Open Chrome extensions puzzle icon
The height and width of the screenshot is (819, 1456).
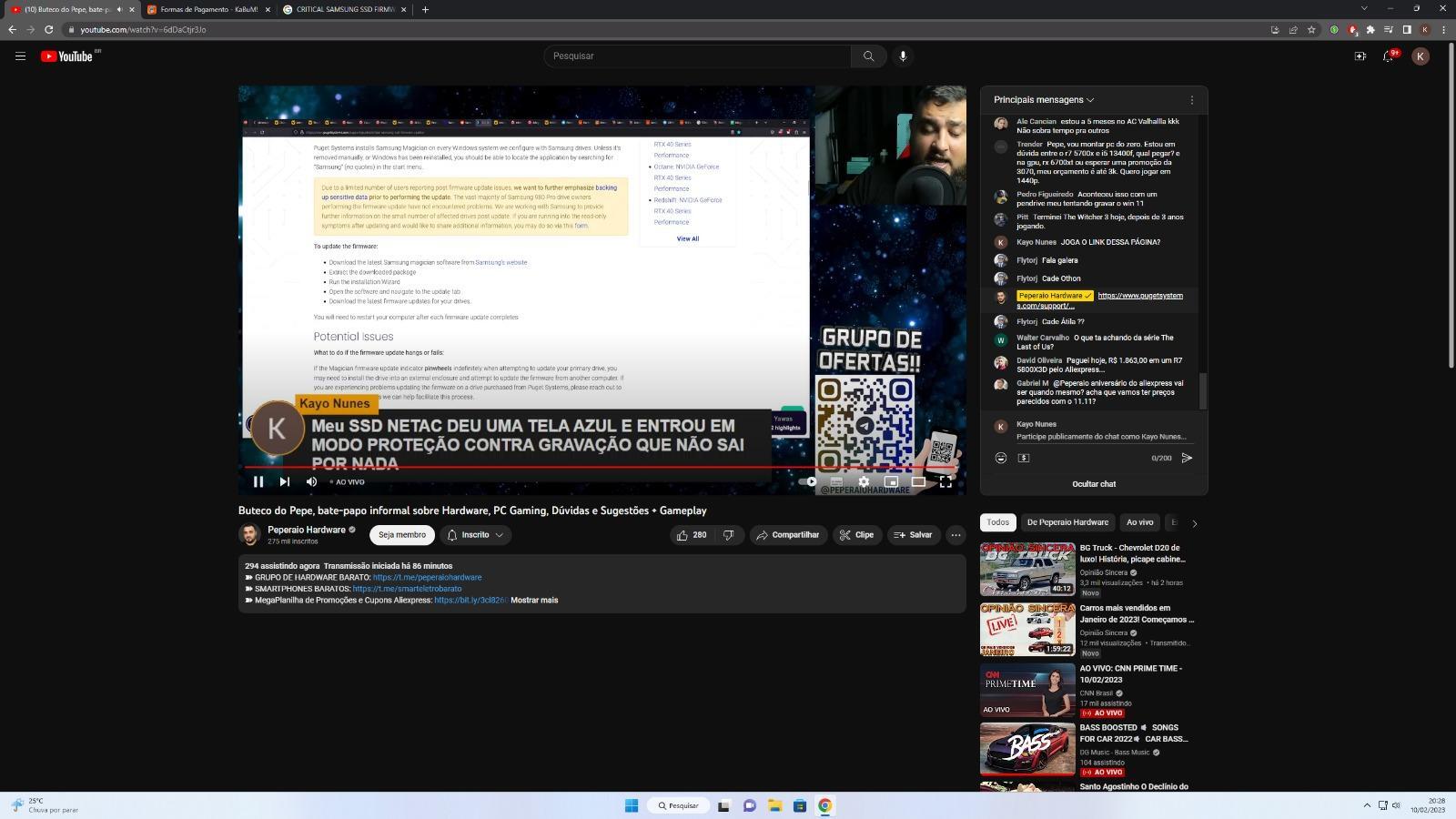click(x=1370, y=29)
